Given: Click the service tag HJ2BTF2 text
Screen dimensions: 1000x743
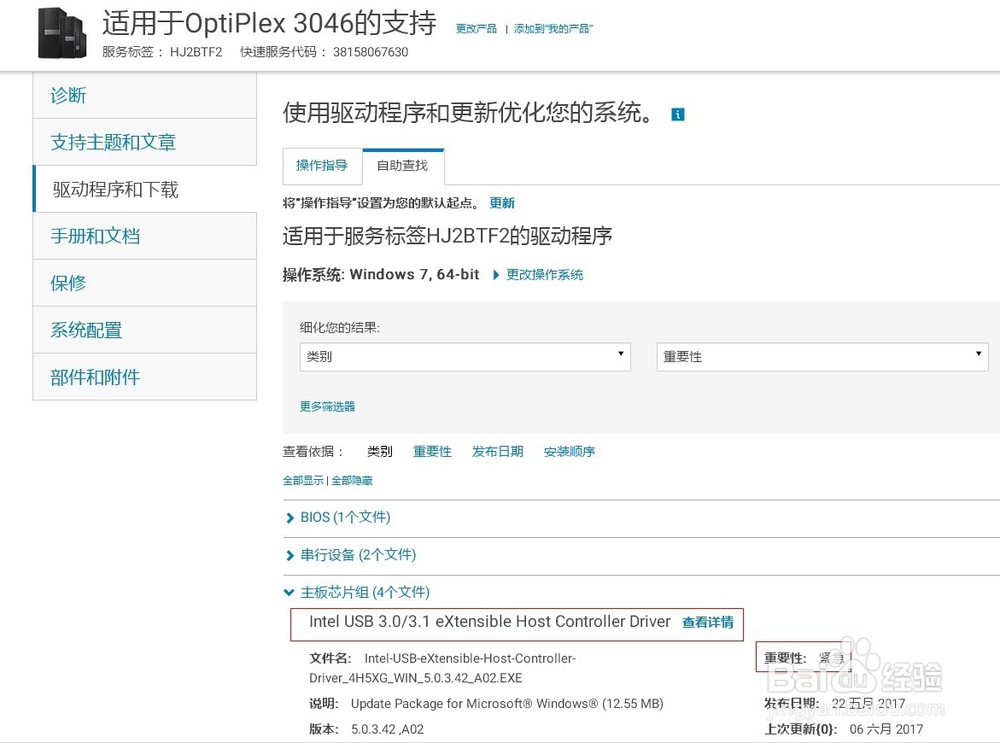Looking at the screenshot, I should pos(196,52).
